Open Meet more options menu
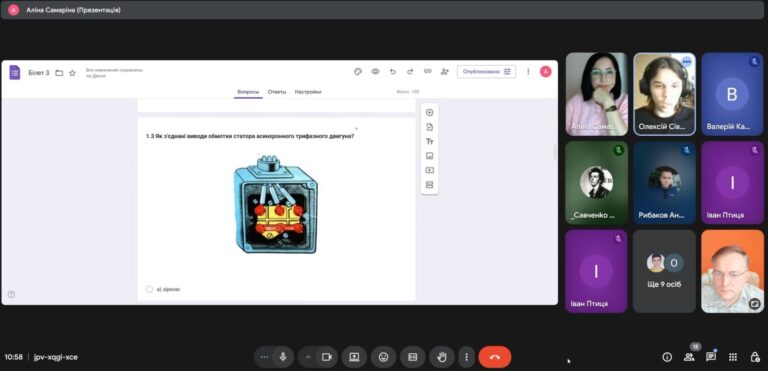768x371 pixels. (467, 357)
